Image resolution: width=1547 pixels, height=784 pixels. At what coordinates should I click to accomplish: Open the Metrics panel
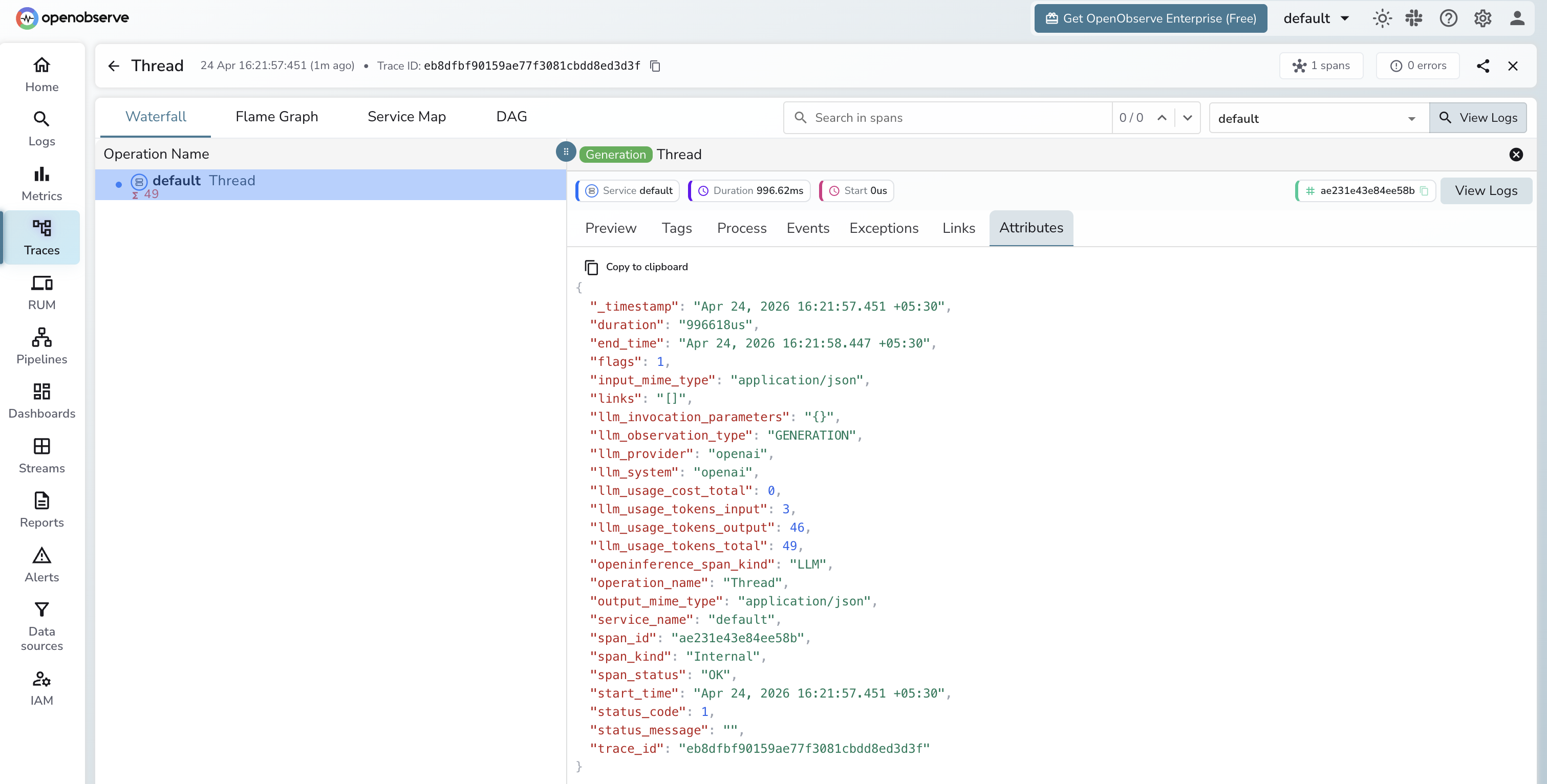[x=41, y=183]
